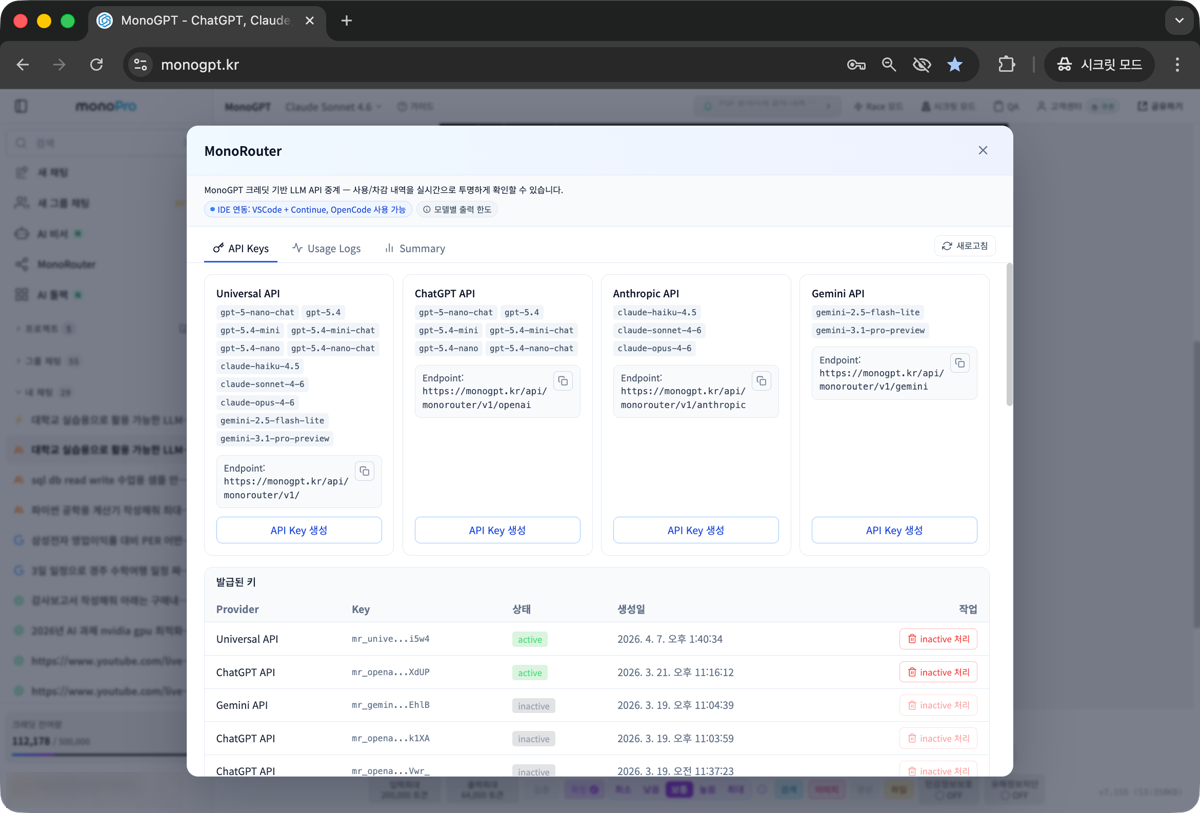Create a Gemini API key
Image resolution: width=1200 pixels, height=813 pixels.
894,530
